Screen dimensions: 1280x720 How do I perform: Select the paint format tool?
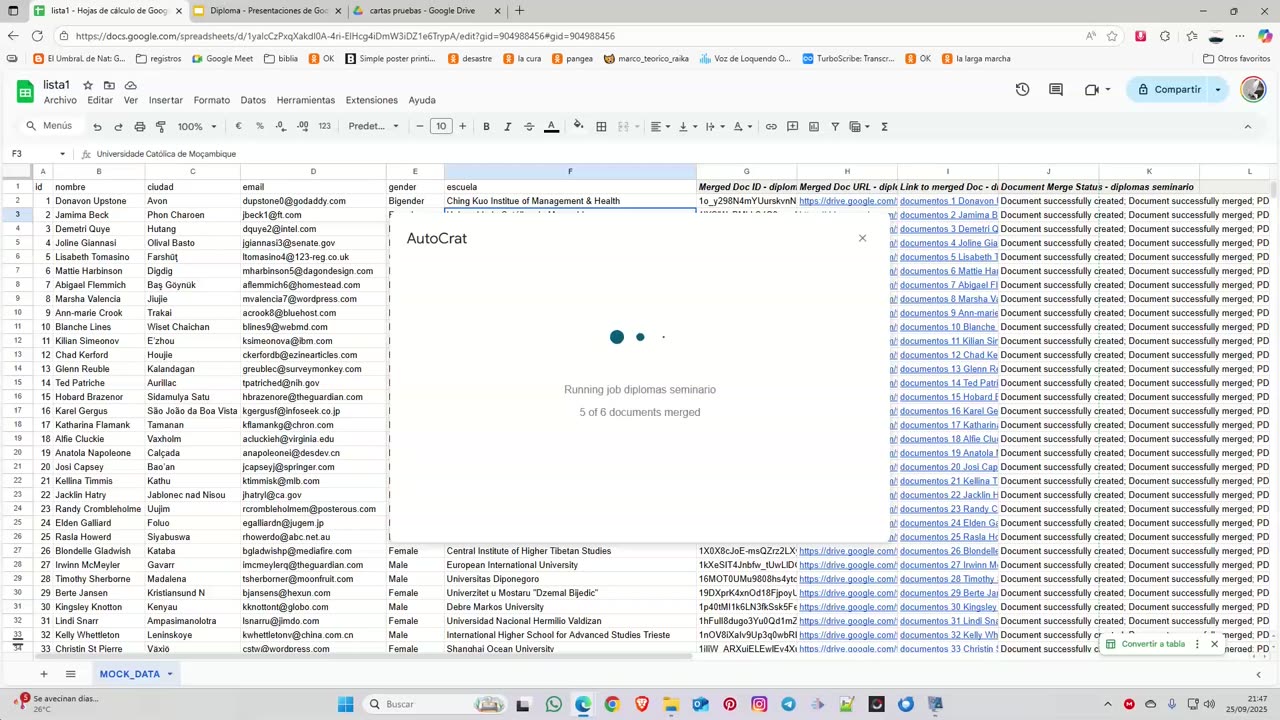pyautogui.click(x=161, y=127)
